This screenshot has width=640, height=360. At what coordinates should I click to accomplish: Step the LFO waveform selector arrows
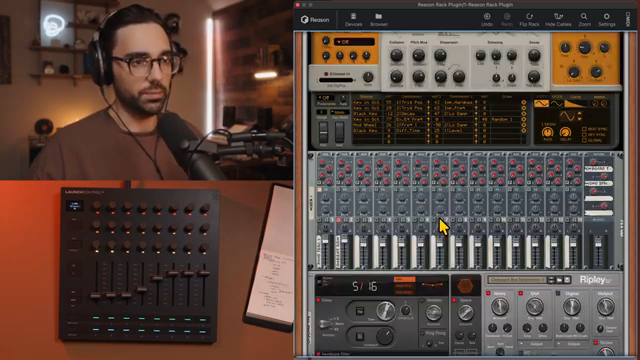579,116
